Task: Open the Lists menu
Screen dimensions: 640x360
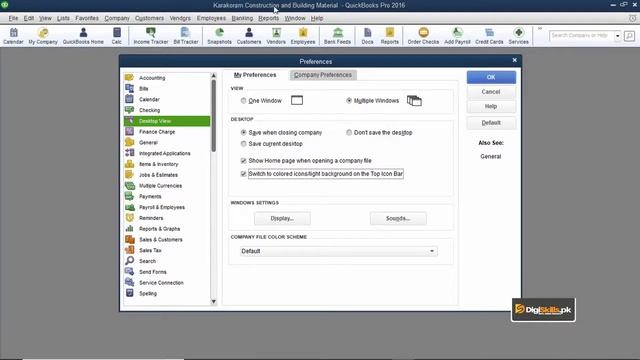Action: coord(63,18)
